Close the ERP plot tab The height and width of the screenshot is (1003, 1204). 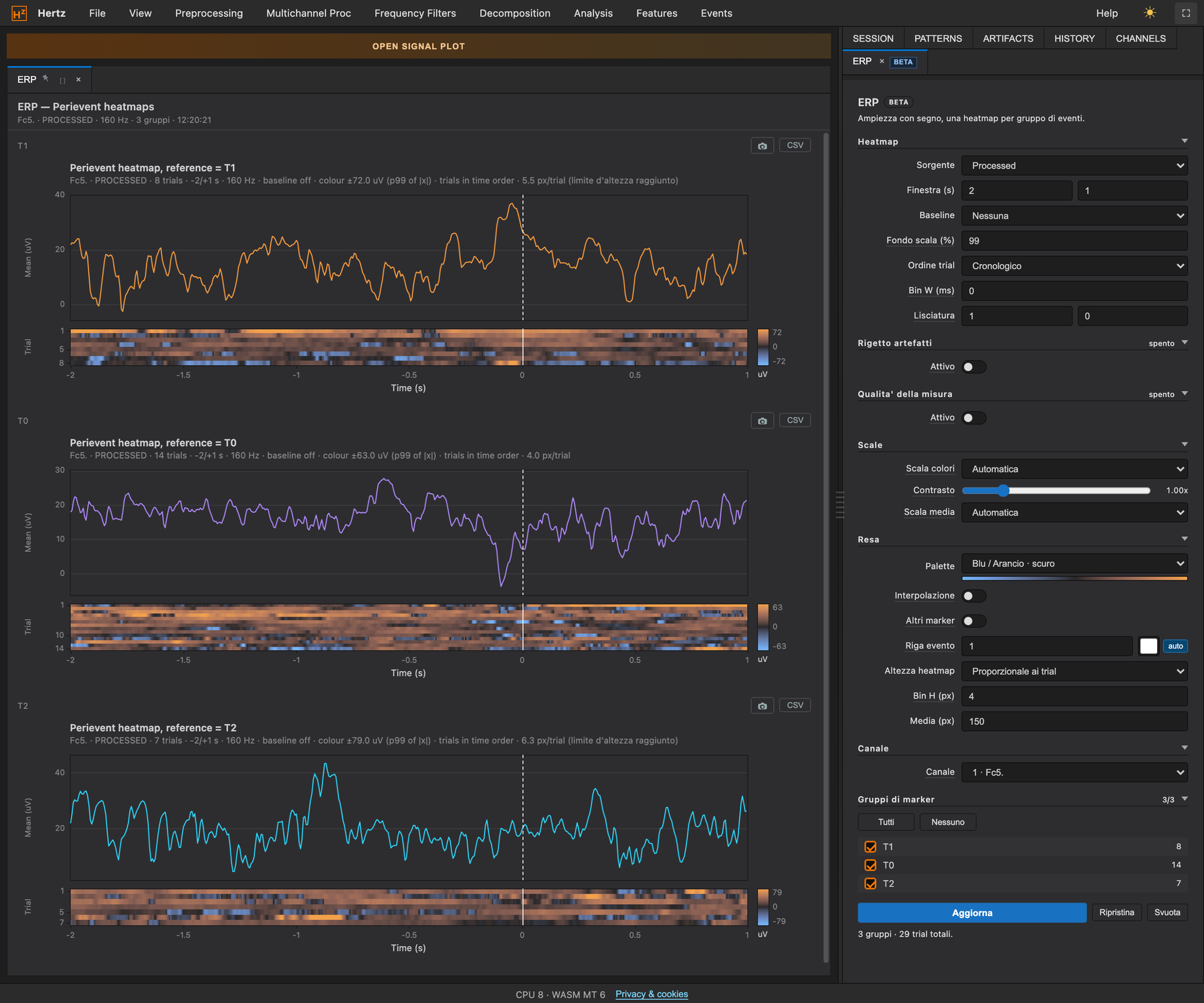pyautogui.click(x=78, y=80)
